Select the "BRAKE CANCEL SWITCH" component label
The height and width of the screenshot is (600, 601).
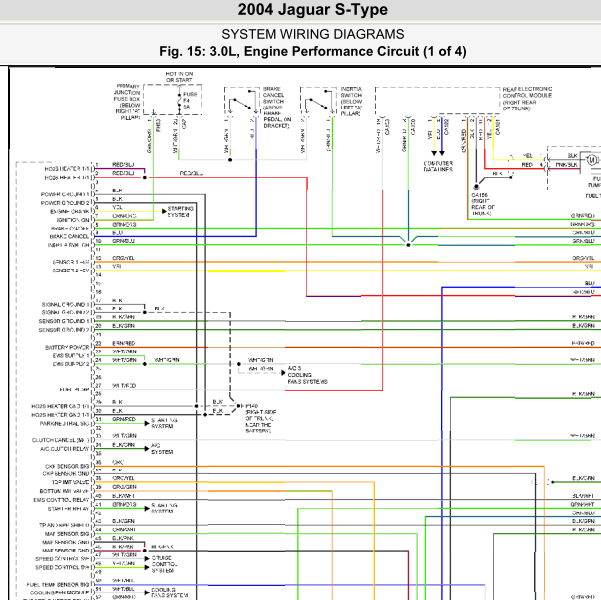[x=274, y=95]
